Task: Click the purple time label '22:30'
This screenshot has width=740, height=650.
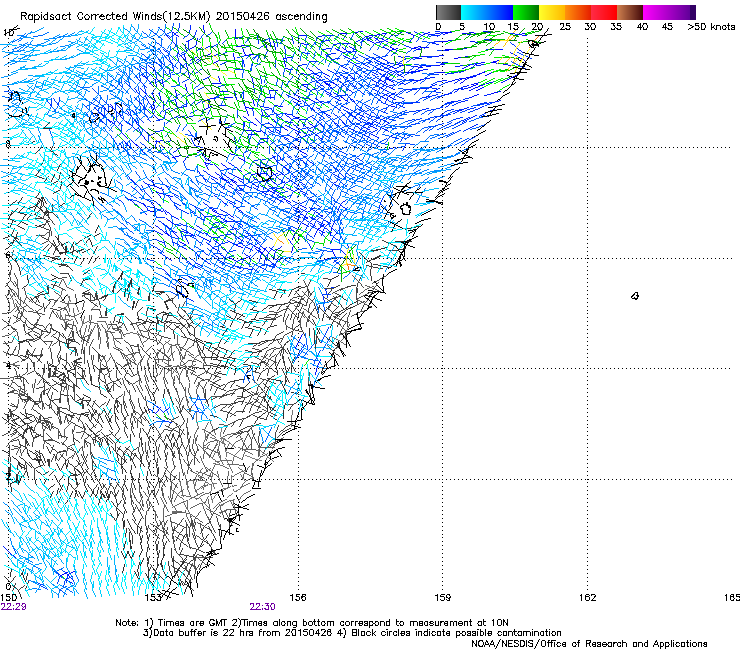Action: (262, 607)
